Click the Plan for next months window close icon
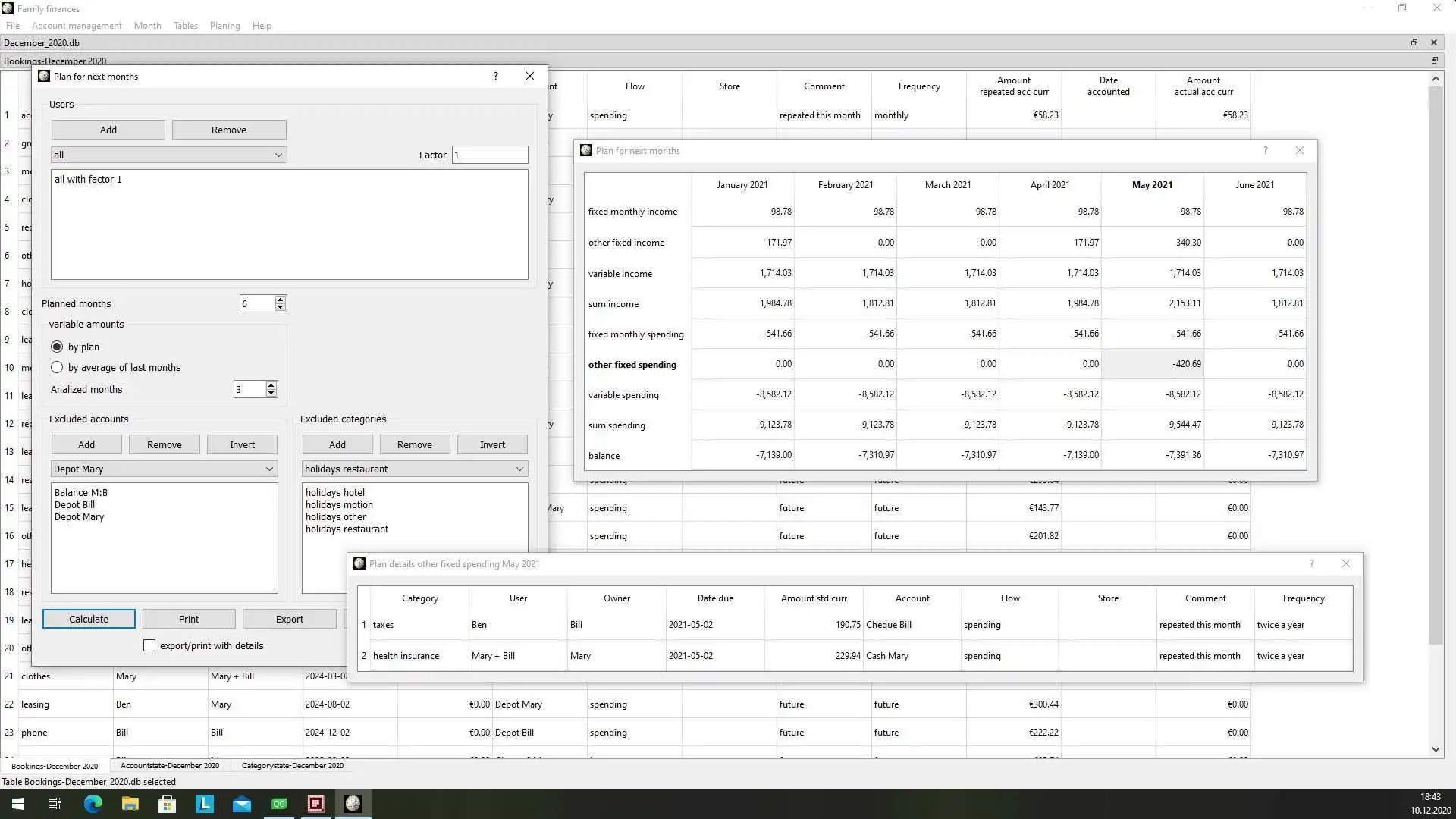1456x819 pixels. (x=529, y=76)
